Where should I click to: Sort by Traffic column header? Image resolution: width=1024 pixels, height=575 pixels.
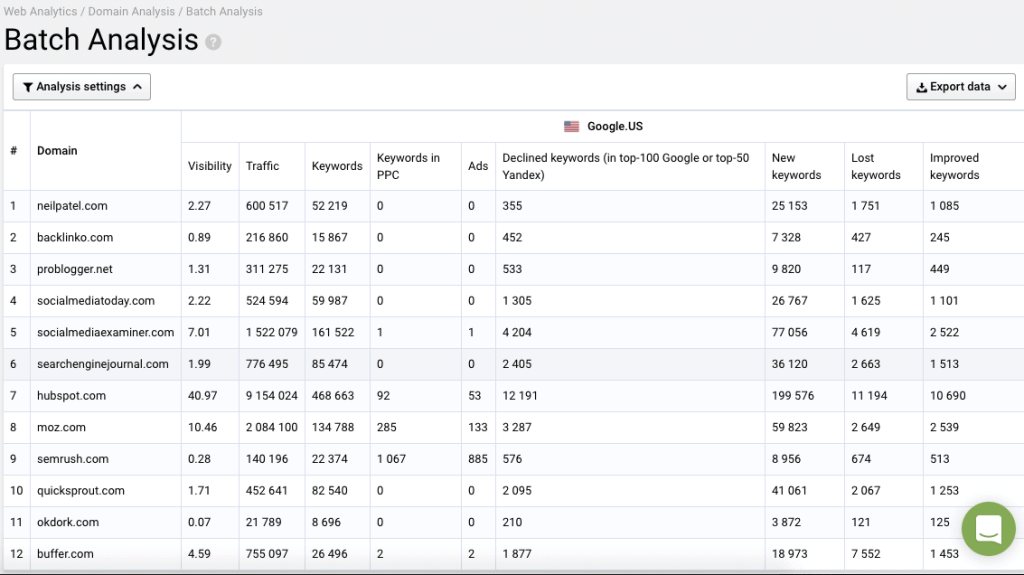point(263,166)
